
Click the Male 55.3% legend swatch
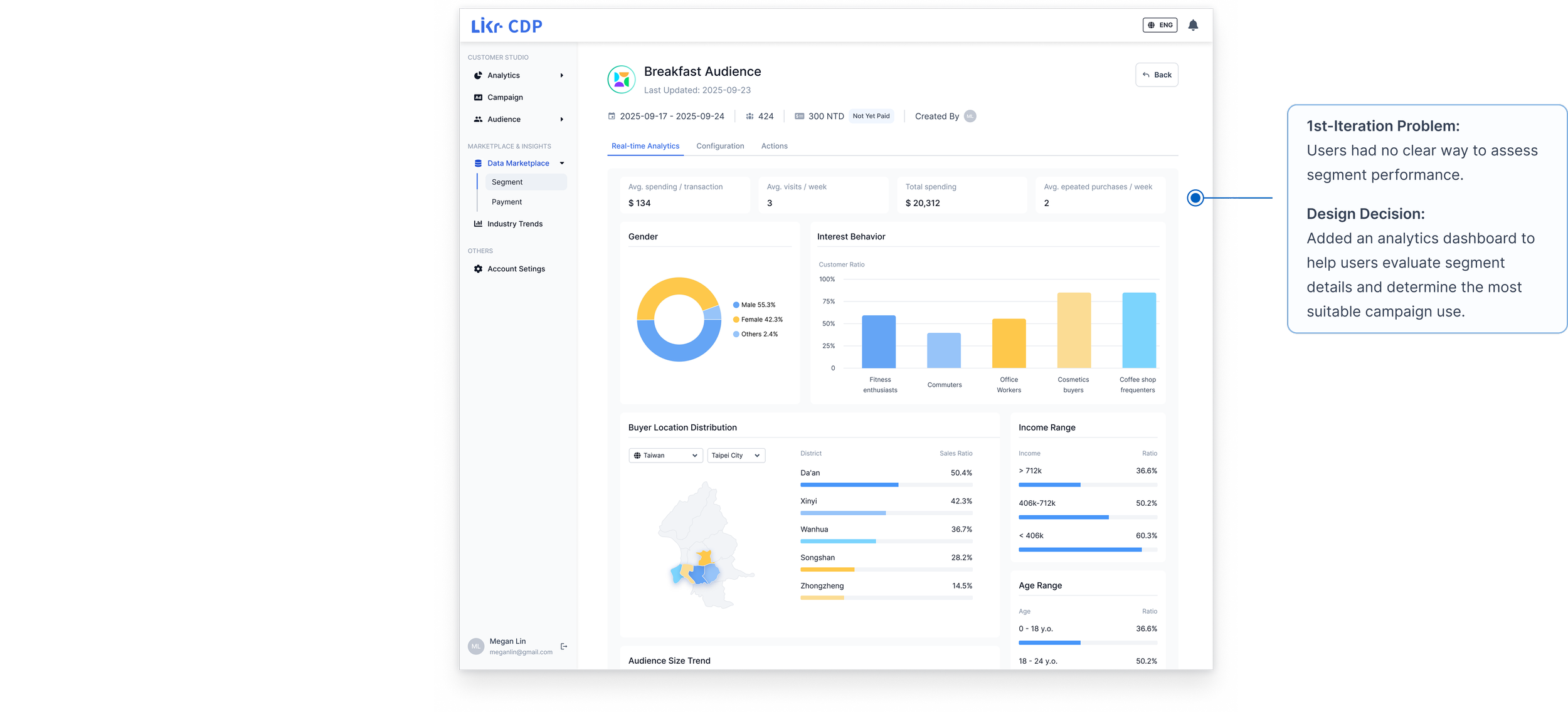736,305
